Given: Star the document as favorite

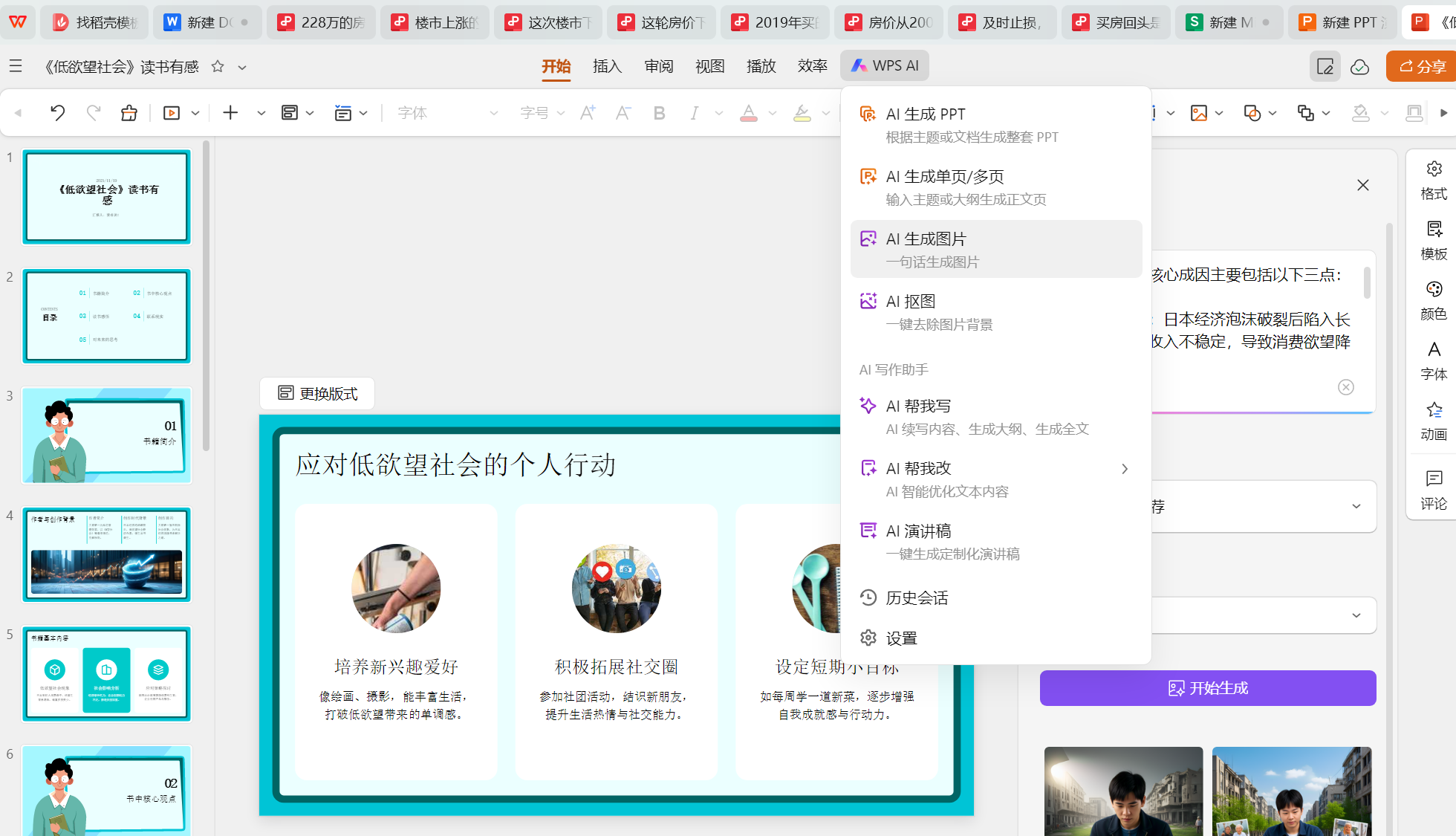Looking at the screenshot, I should point(218,67).
